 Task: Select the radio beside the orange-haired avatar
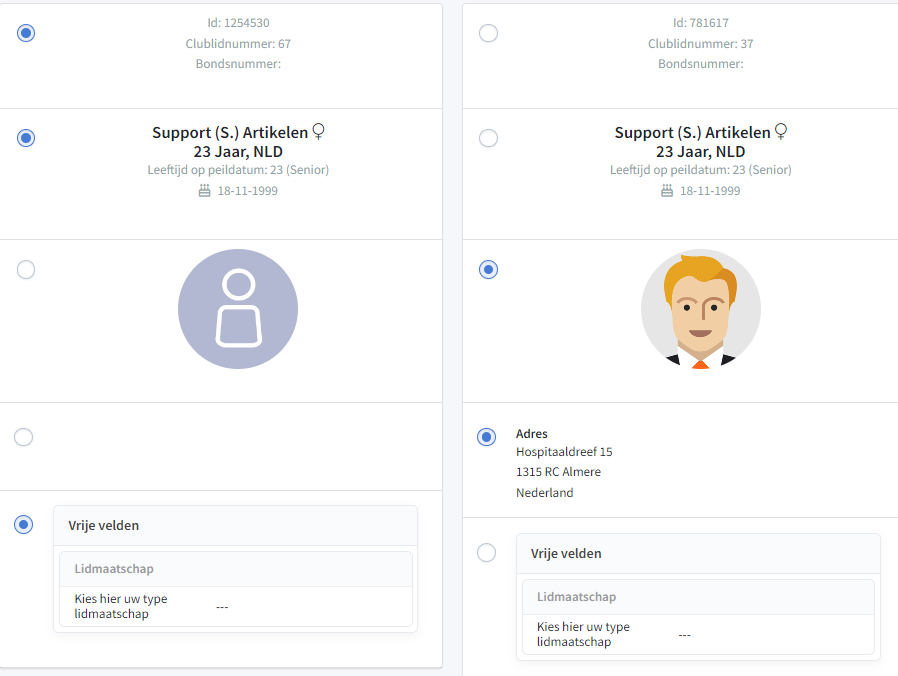[488, 269]
